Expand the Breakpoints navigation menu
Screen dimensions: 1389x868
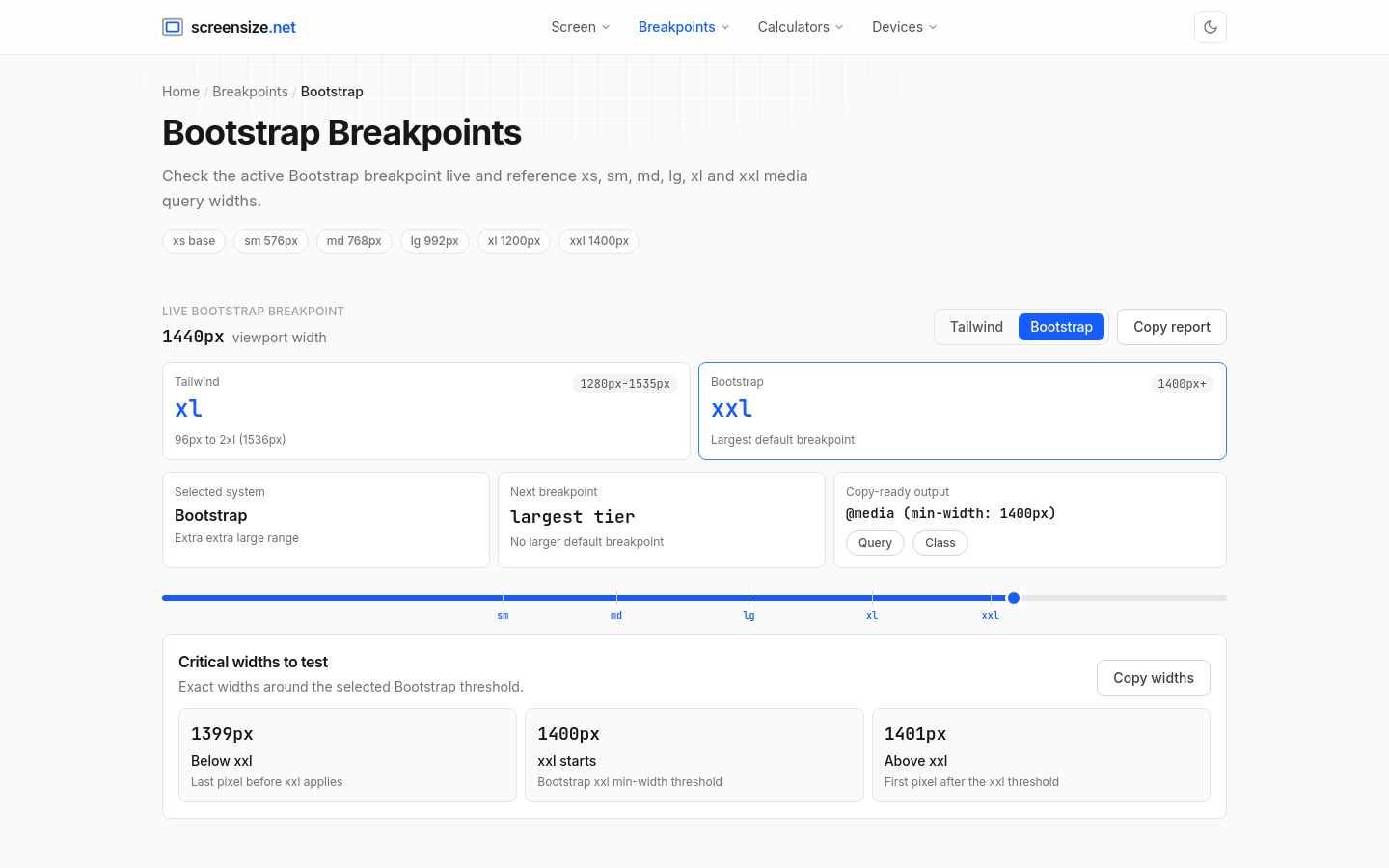tap(684, 27)
